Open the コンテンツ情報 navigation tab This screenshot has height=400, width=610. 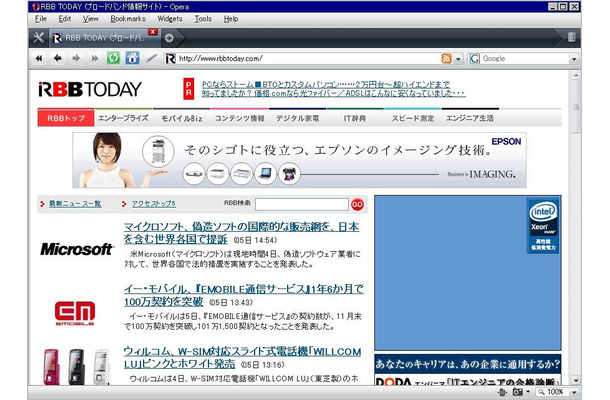click(239, 118)
